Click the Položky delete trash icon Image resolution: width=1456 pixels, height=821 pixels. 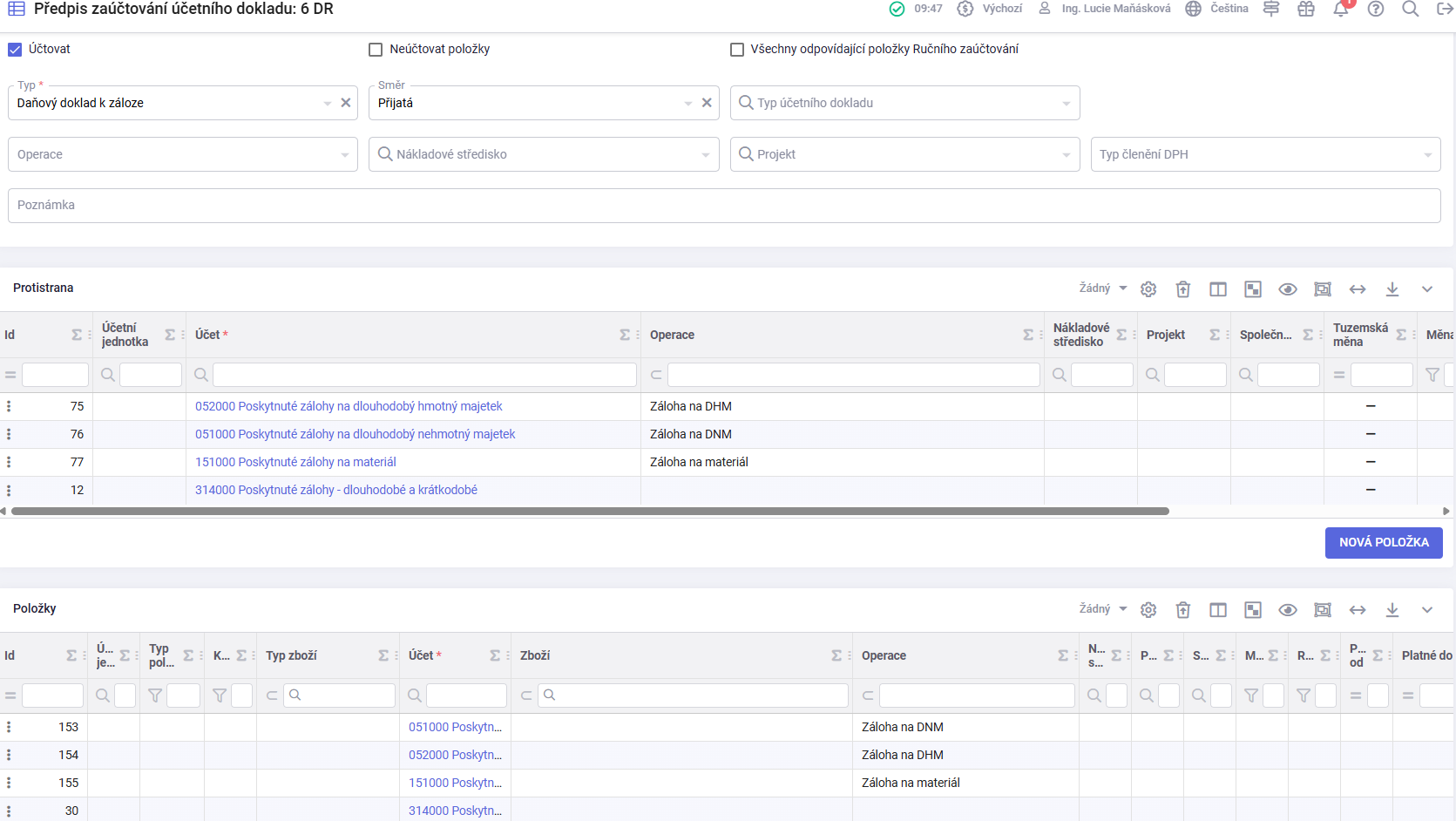[x=1183, y=610]
